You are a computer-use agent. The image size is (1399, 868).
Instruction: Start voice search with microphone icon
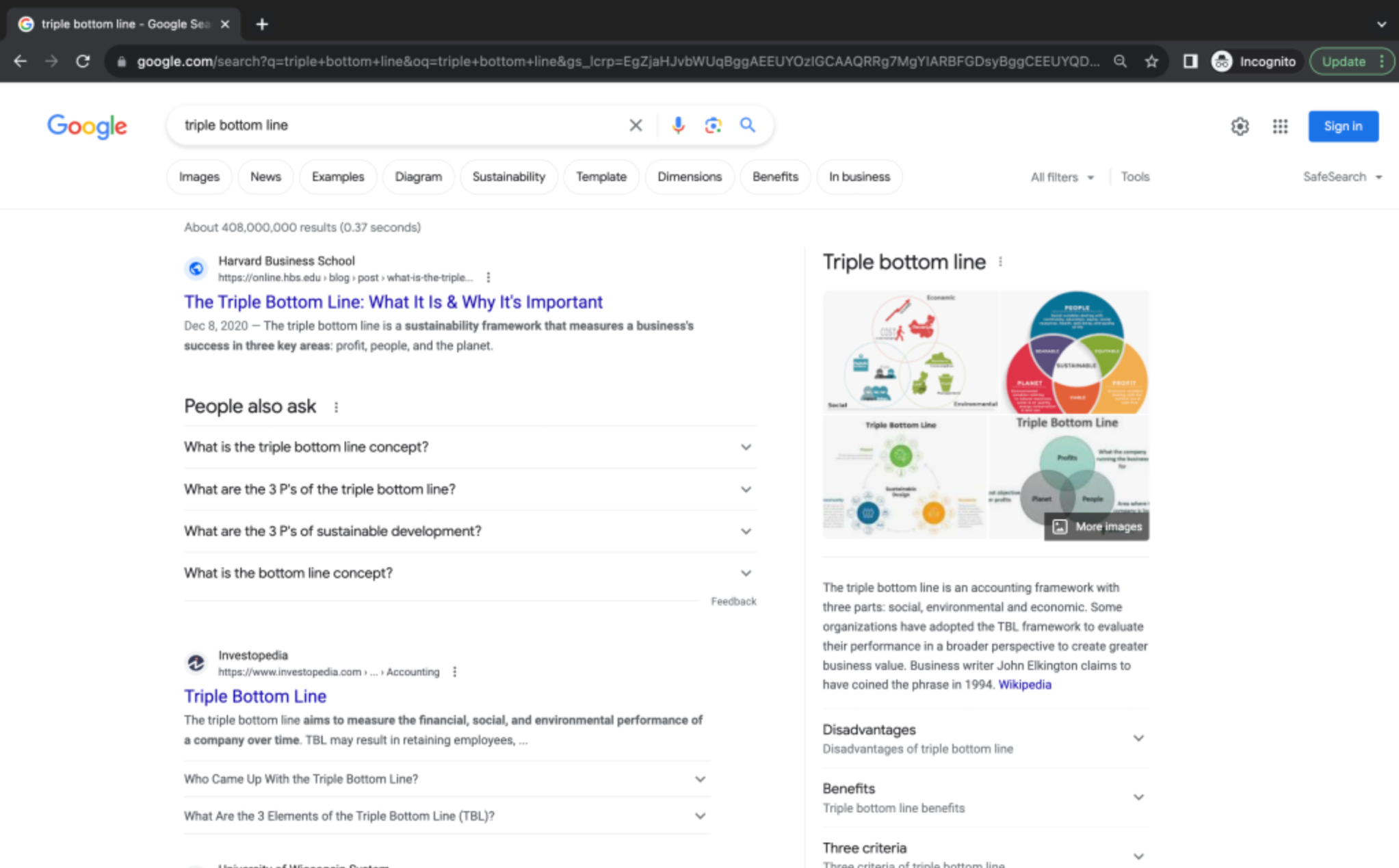pos(678,125)
